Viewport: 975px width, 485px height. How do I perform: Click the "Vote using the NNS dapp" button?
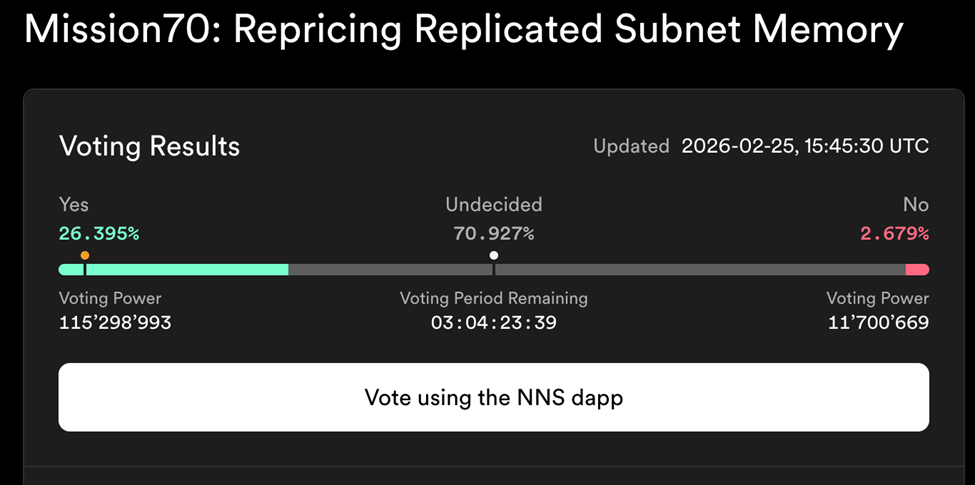click(493, 397)
